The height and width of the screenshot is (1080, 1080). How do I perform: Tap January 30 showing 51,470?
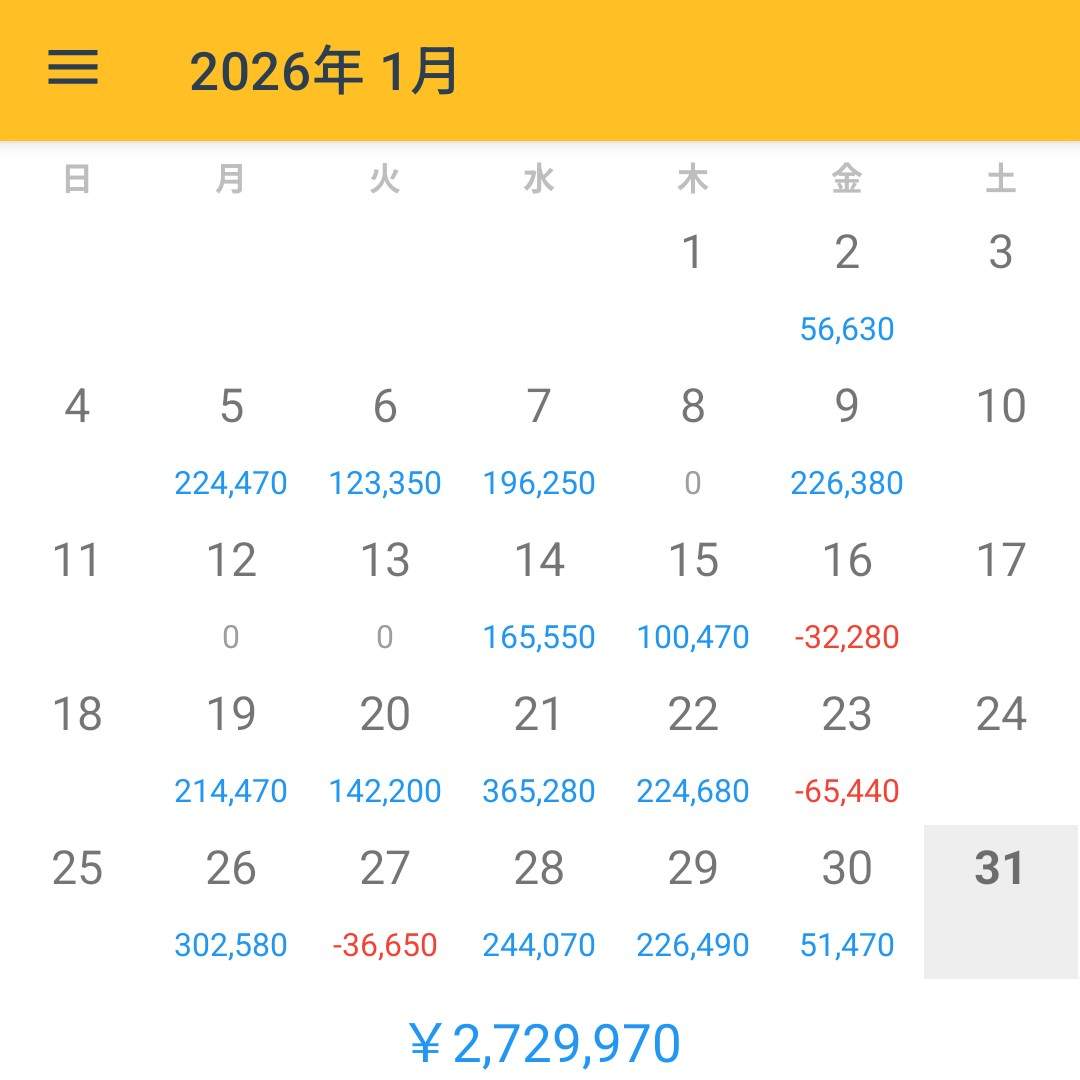(847, 900)
